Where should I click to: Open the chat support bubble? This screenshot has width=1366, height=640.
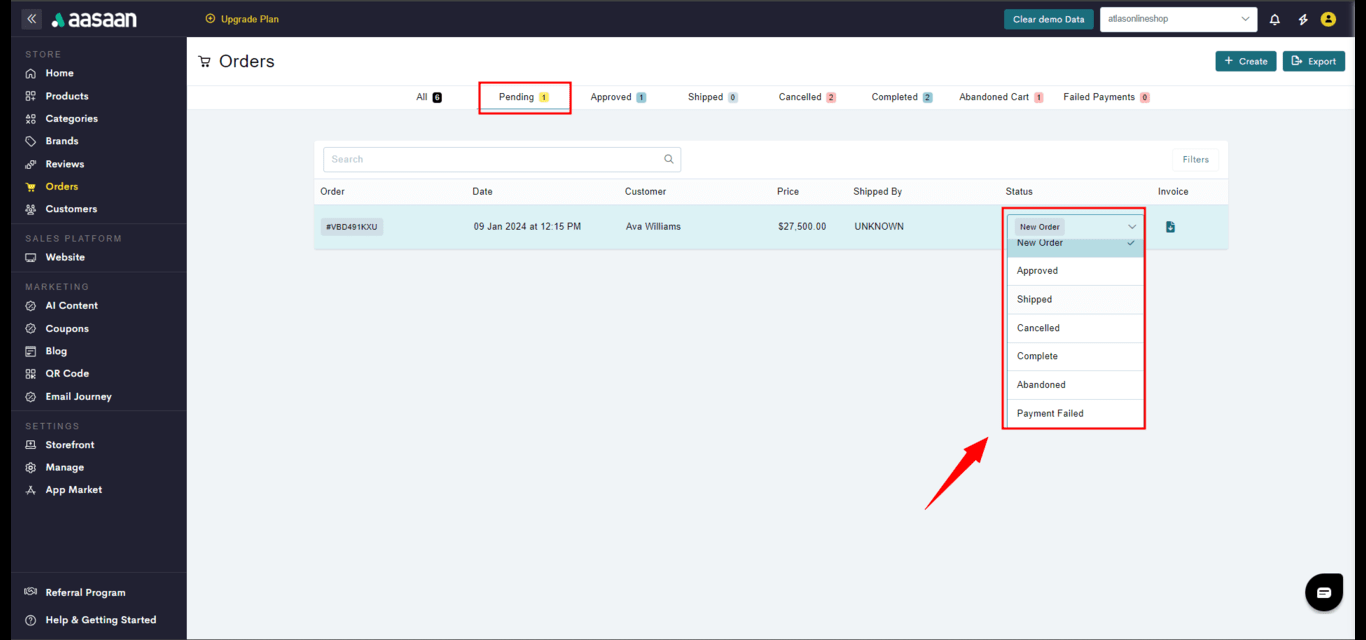[x=1324, y=592]
